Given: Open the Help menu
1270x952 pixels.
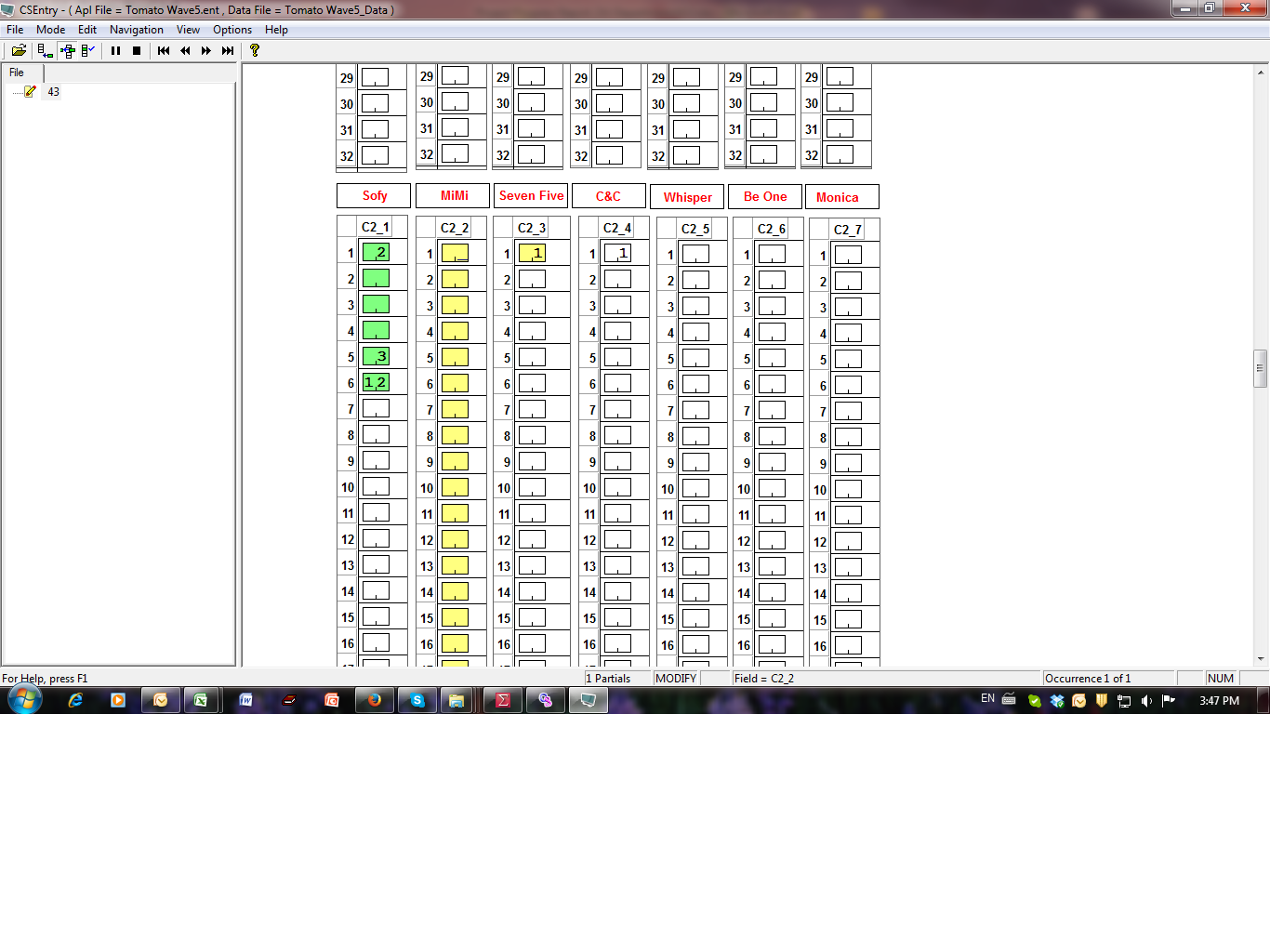Looking at the screenshot, I should click(x=276, y=30).
